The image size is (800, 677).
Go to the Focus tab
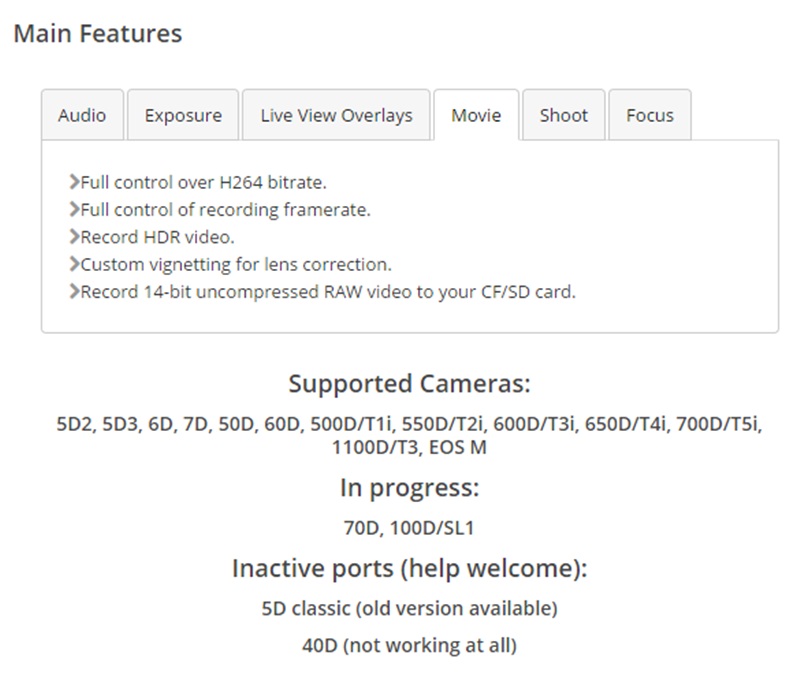coord(650,115)
